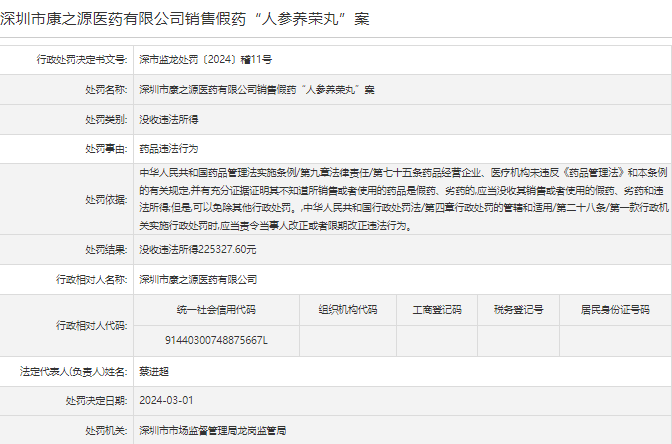
Task: Select legal representative name 蔡进超
Action: click(154, 371)
